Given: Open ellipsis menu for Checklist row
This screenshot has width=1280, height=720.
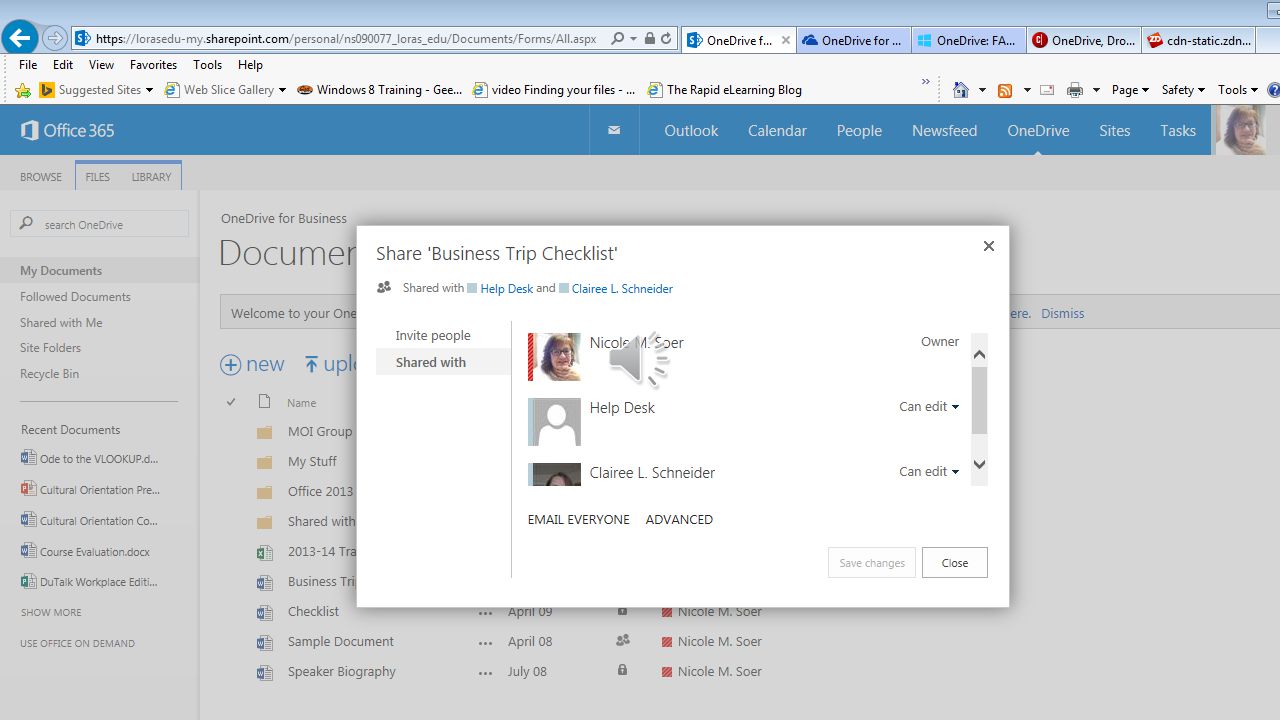Looking at the screenshot, I should (x=485, y=612).
